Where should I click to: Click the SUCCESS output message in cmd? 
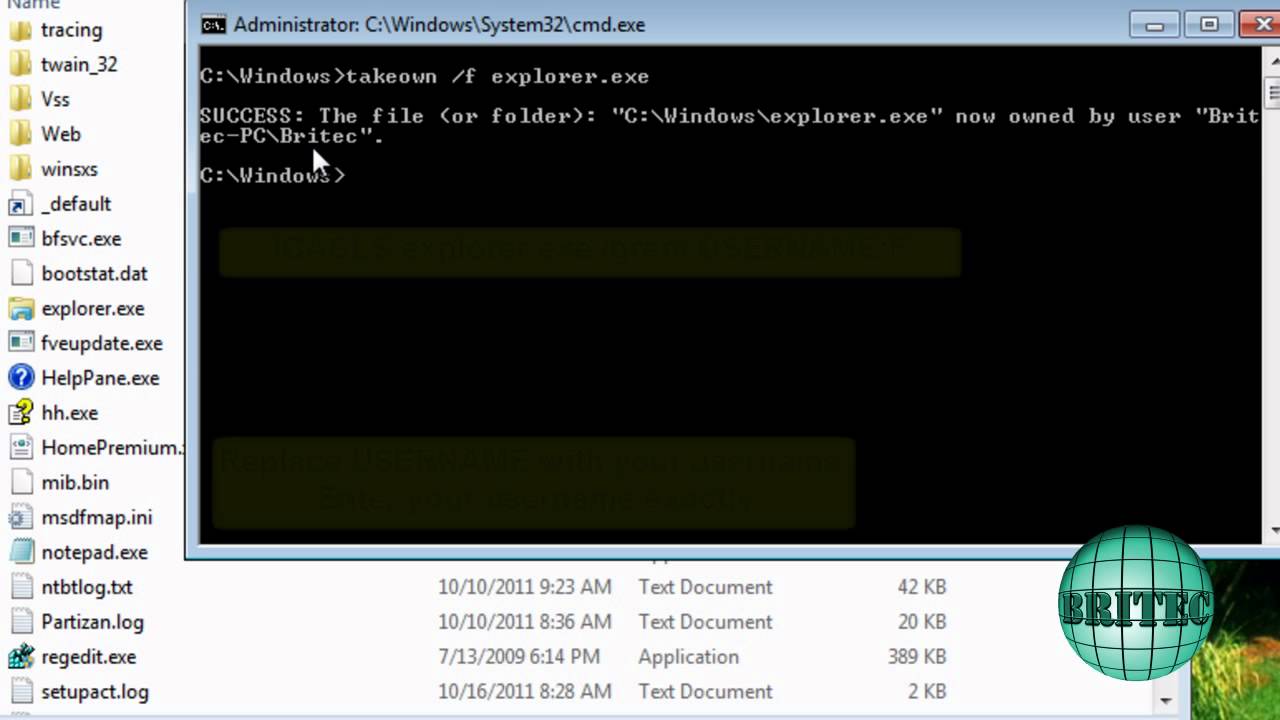point(729,126)
